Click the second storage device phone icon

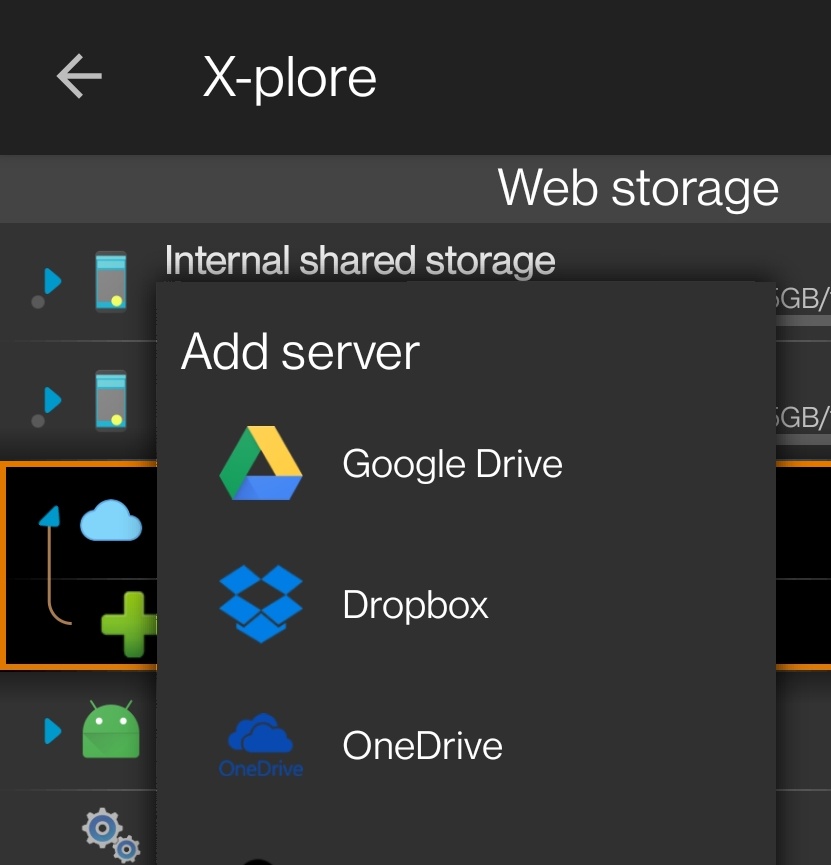tap(111, 400)
